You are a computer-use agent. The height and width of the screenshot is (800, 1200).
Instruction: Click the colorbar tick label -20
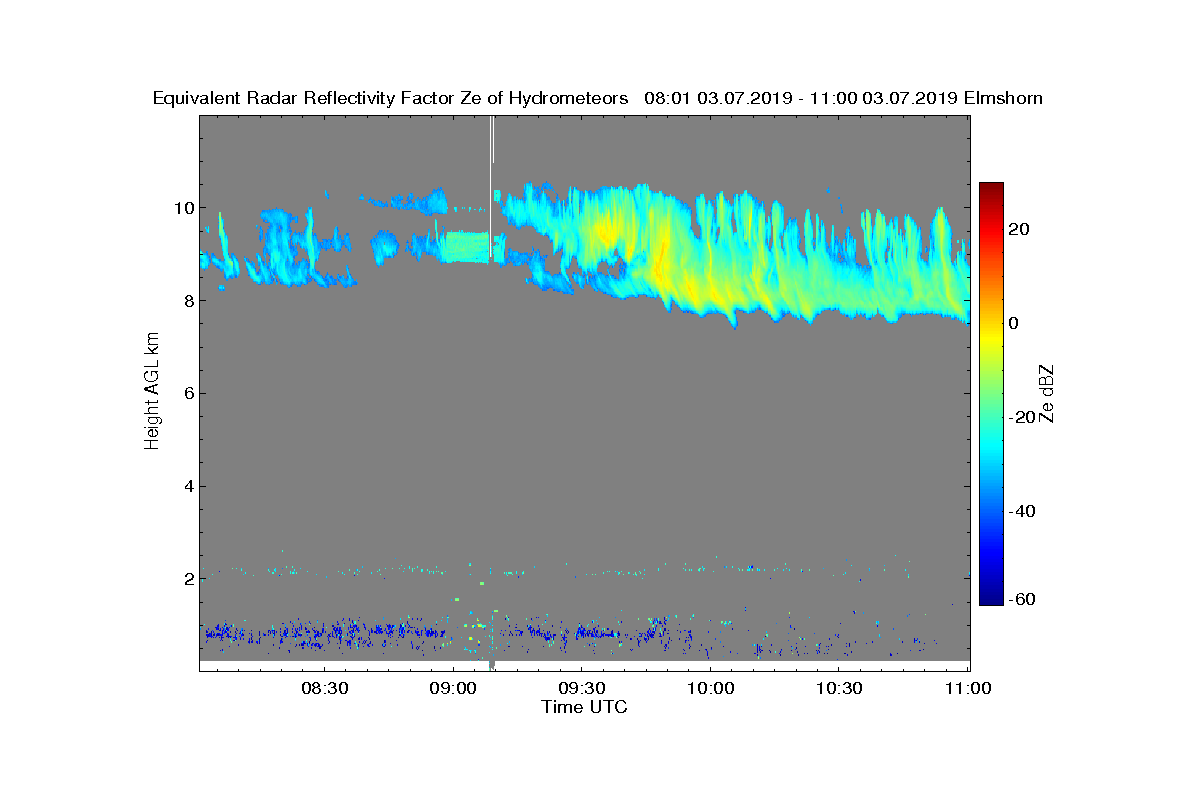1022,418
